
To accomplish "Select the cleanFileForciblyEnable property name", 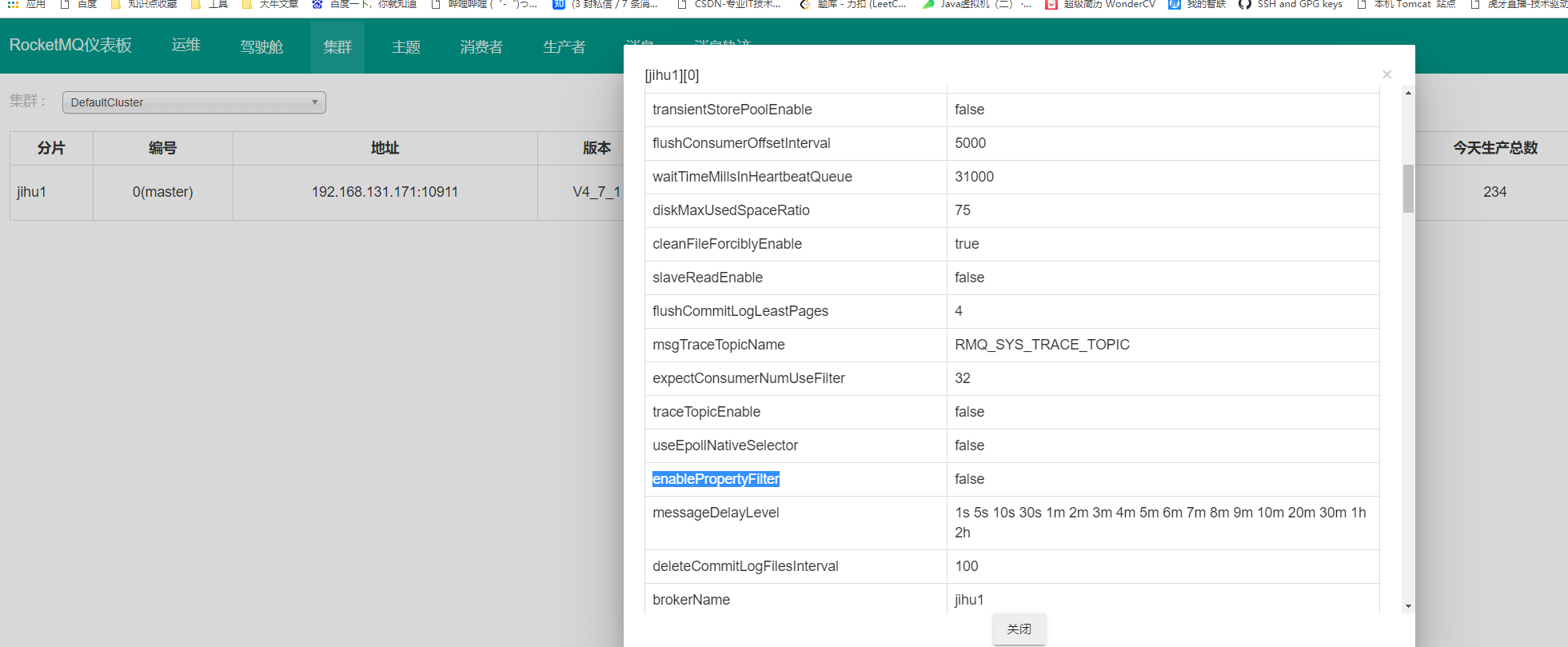I will 727,244.
